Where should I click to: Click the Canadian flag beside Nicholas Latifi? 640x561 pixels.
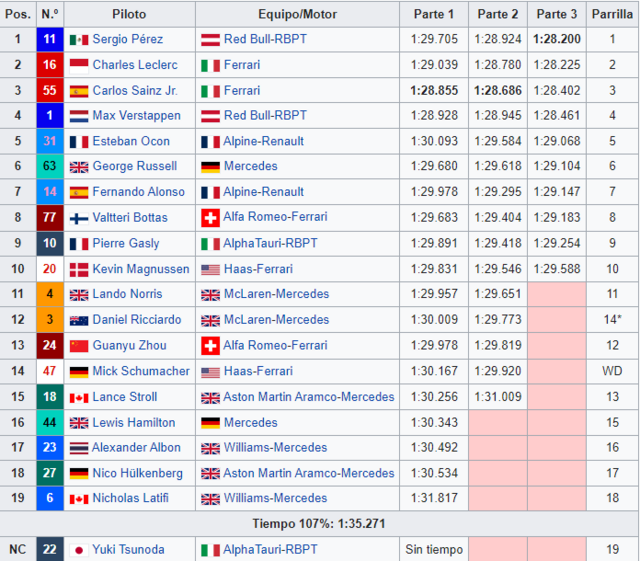79,499
